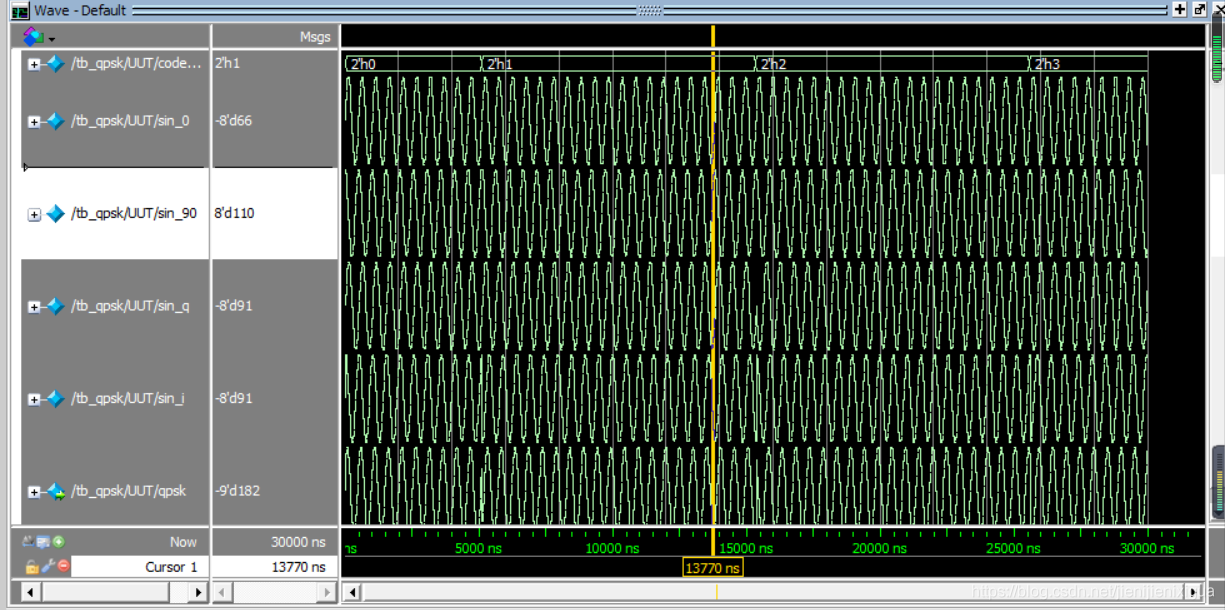Screen dimensions: 1225x610
Task: Click the edit grid and timeline icon
Action: pos(44,542)
